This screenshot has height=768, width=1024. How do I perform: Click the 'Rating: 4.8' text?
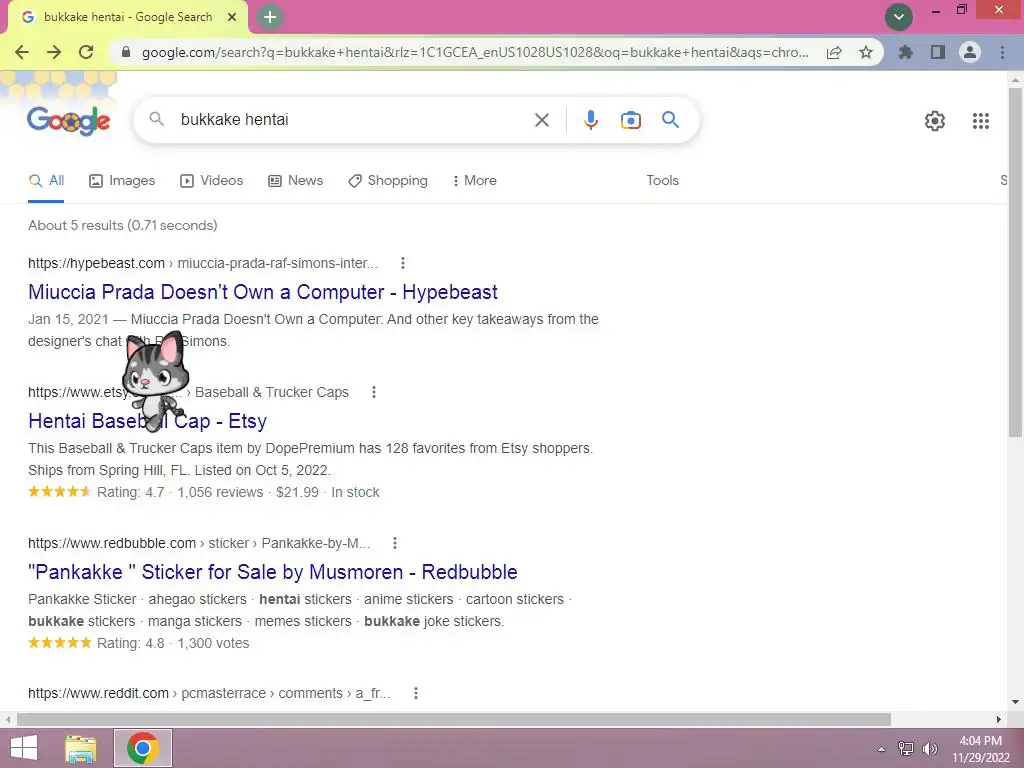(131, 643)
